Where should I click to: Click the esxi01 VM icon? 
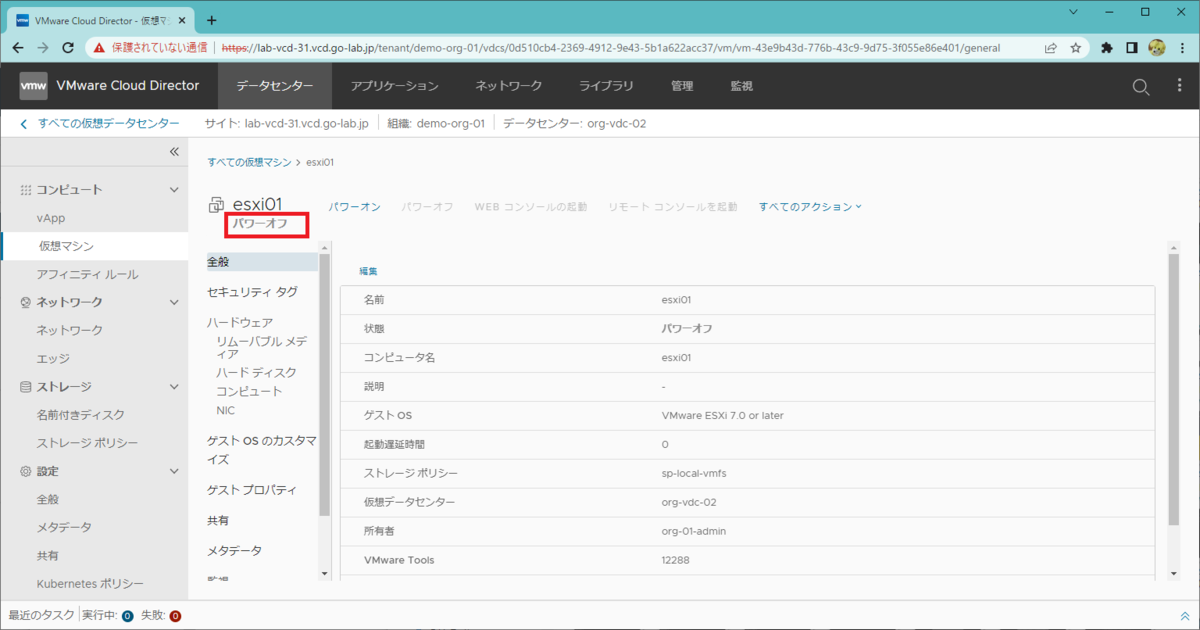(x=216, y=205)
